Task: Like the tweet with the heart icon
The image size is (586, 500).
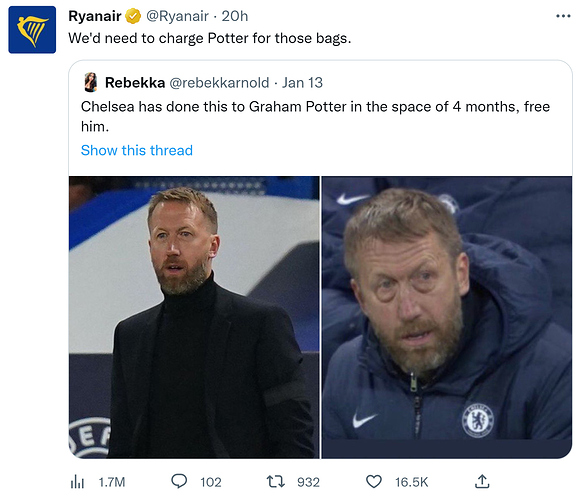Action: click(x=373, y=482)
